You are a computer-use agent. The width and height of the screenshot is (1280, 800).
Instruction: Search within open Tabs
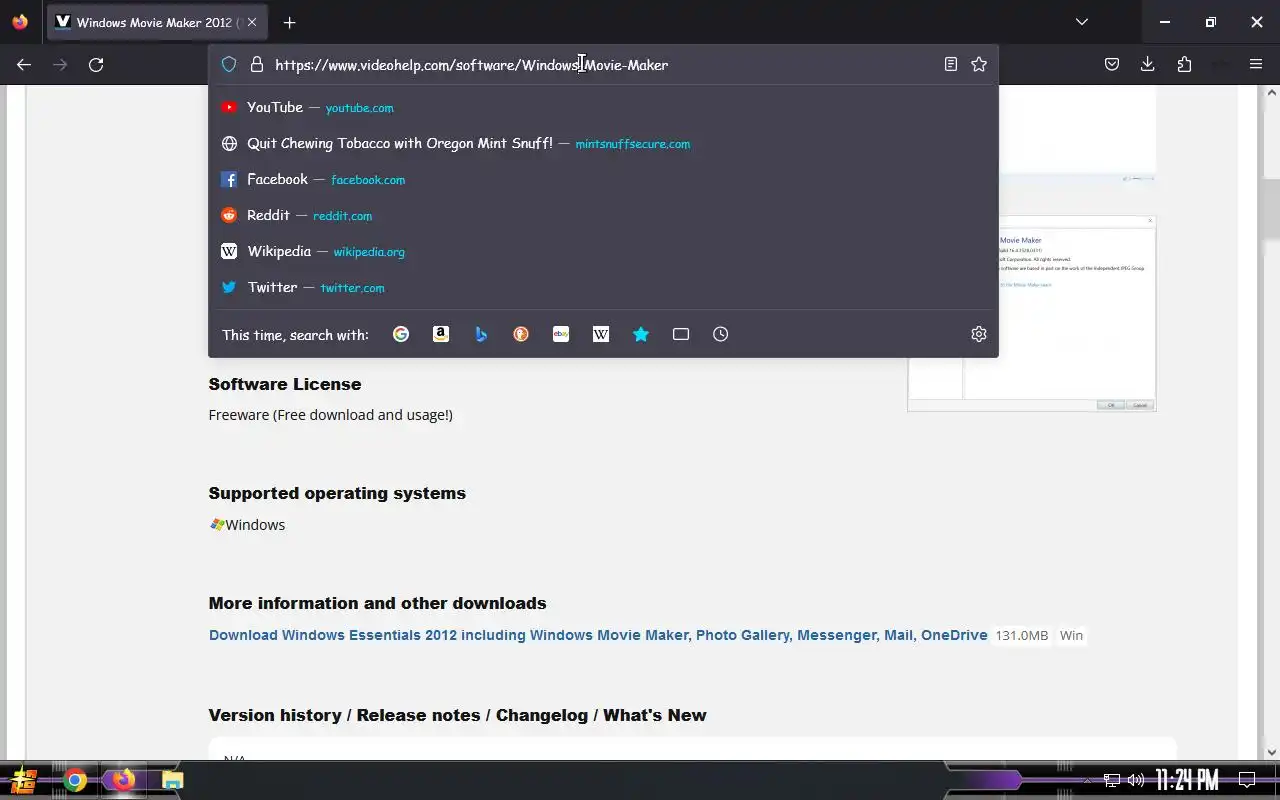coord(681,334)
